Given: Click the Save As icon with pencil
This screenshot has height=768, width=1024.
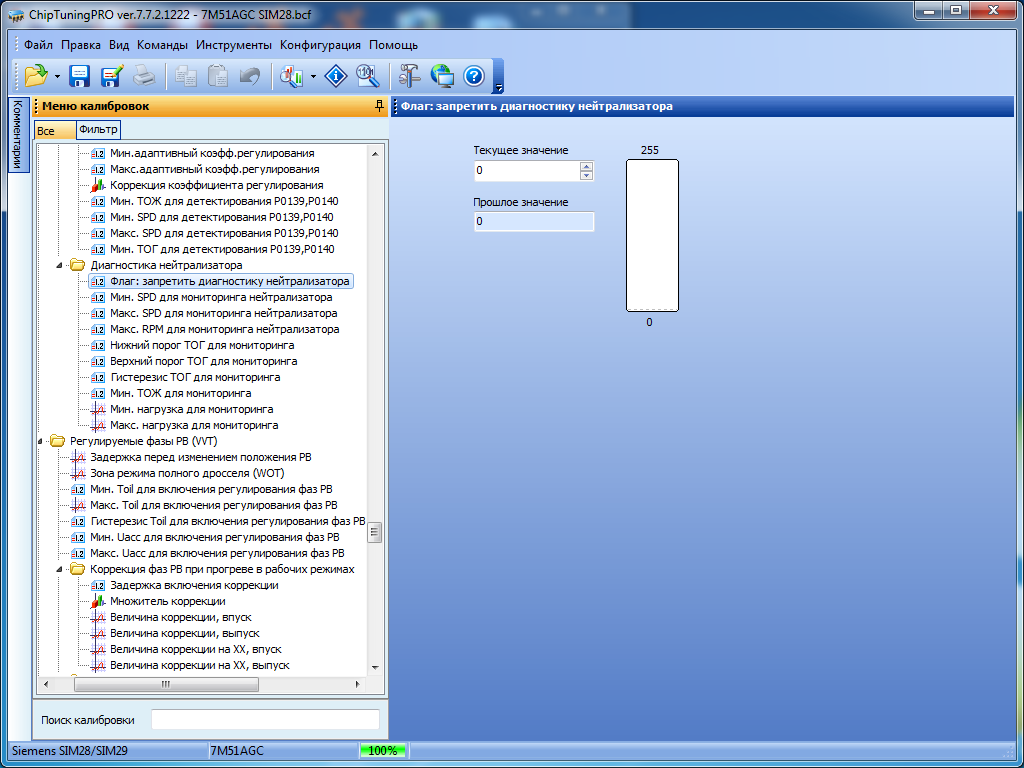Looking at the screenshot, I should [111, 75].
